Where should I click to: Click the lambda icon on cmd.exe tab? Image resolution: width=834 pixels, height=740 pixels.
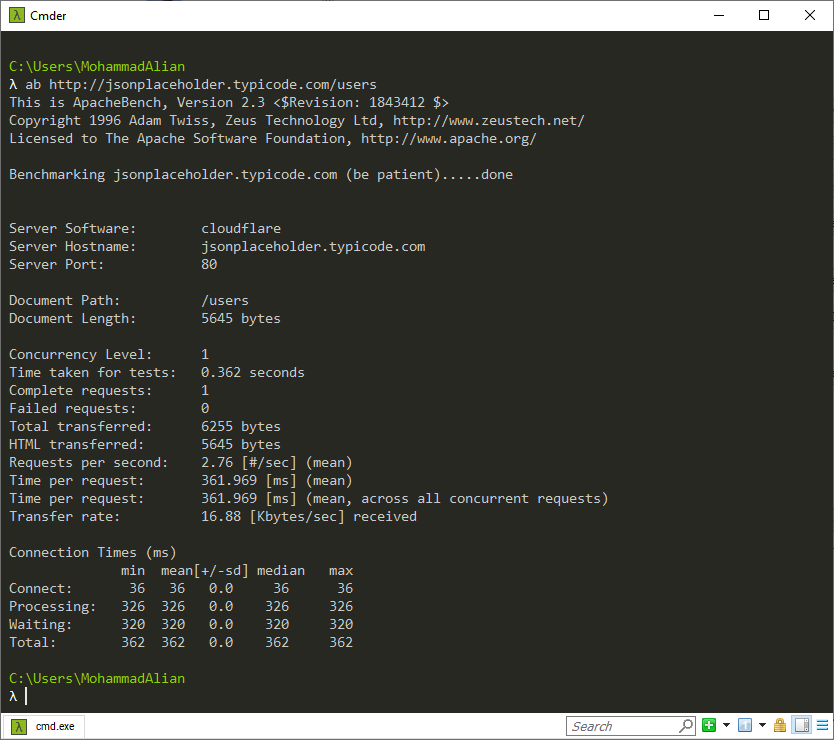pos(18,726)
